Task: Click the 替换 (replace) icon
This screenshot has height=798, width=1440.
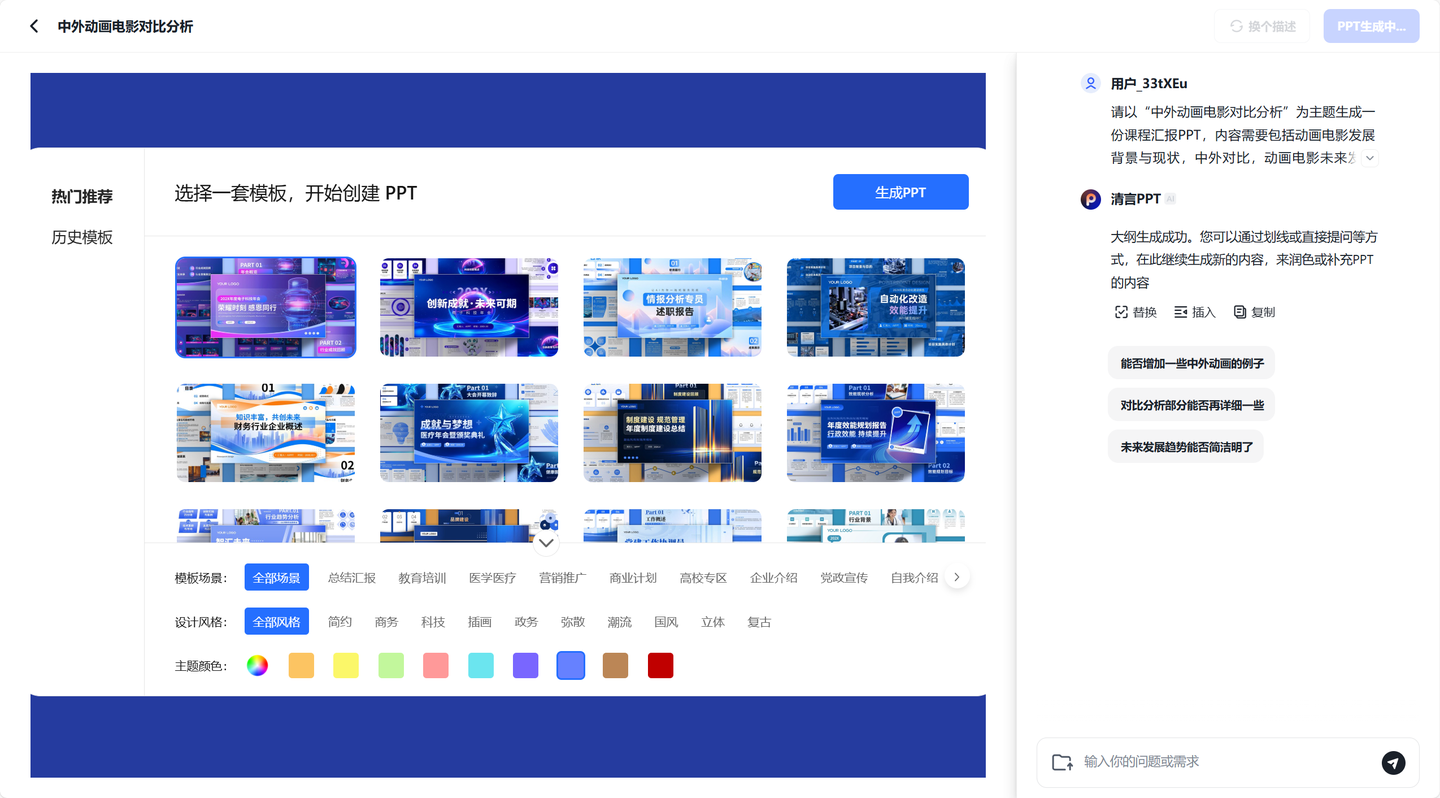Action: pos(1120,311)
